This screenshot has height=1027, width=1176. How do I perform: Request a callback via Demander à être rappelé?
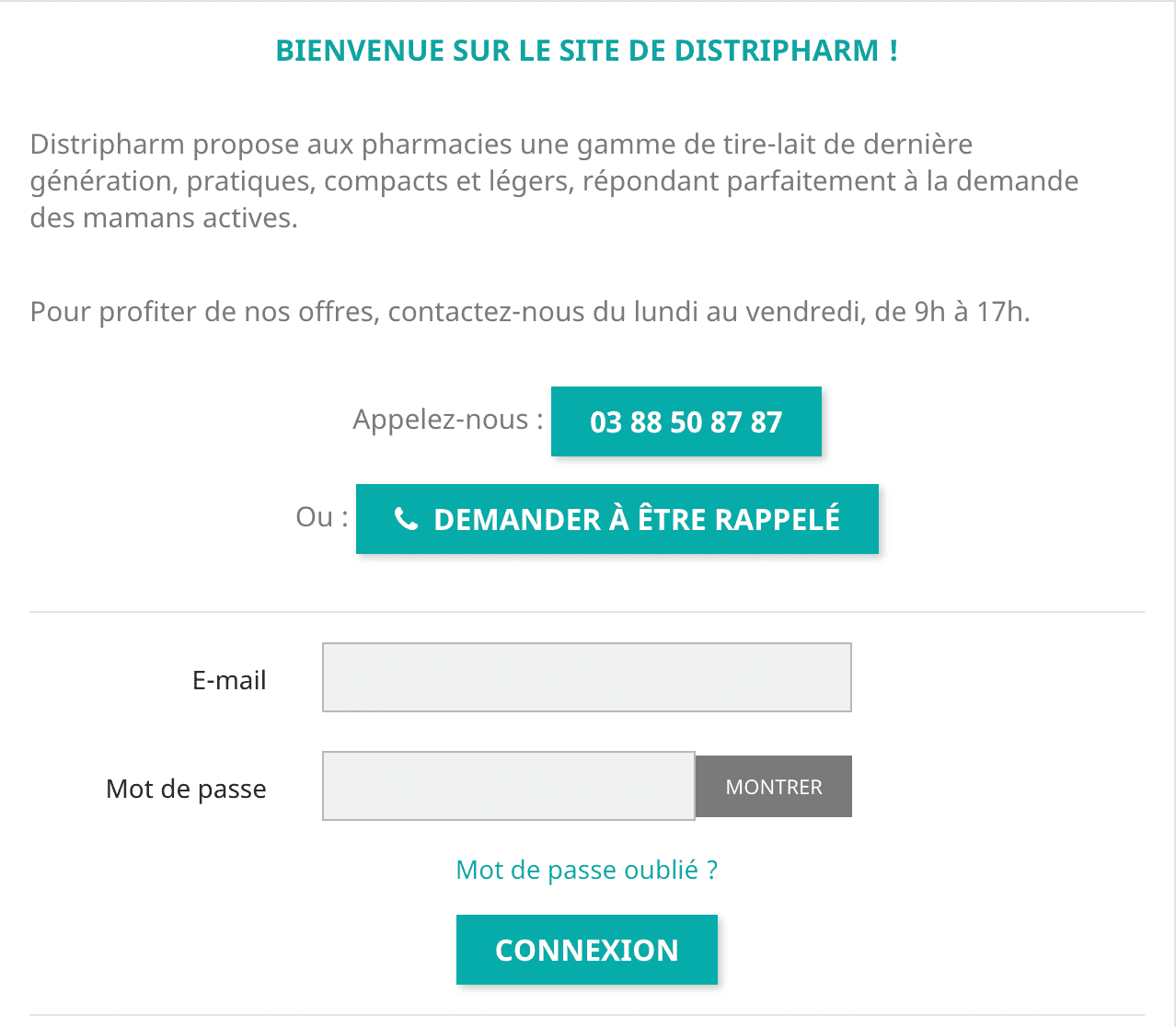coord(617,519)
